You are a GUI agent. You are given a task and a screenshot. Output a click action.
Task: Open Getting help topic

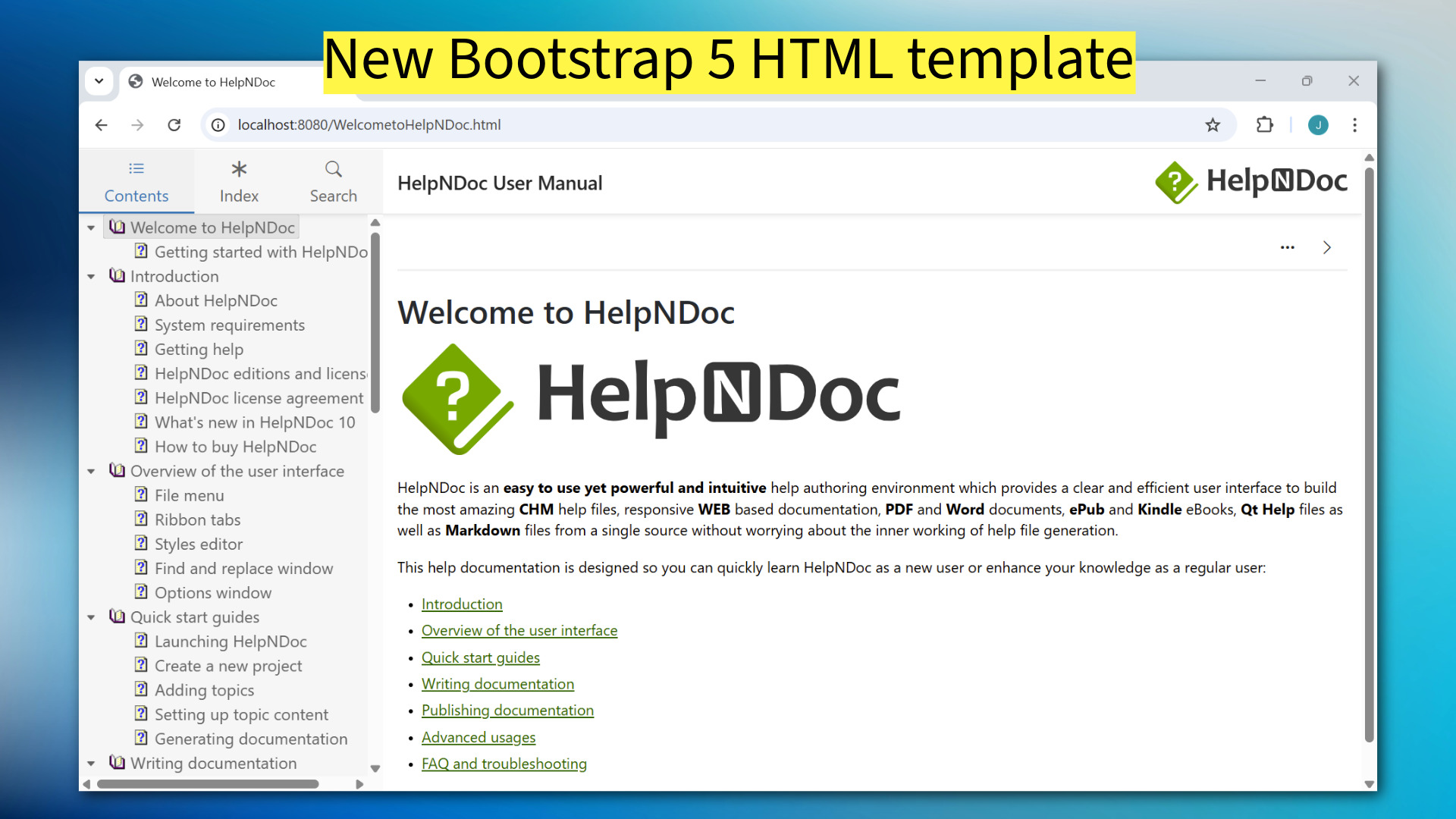point(199,349)
